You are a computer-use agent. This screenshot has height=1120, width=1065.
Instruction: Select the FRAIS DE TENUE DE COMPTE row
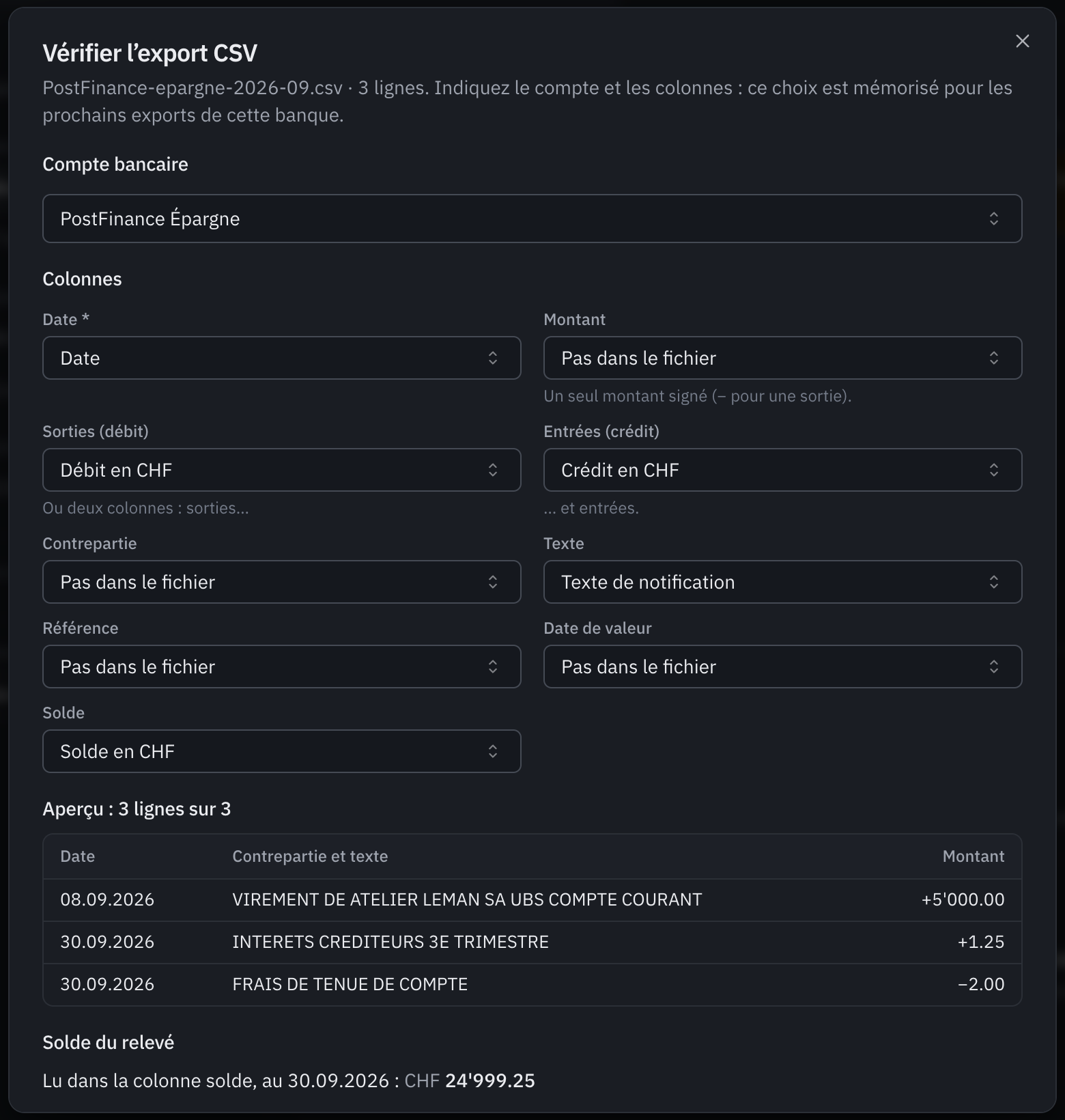[x=532, y=984]
